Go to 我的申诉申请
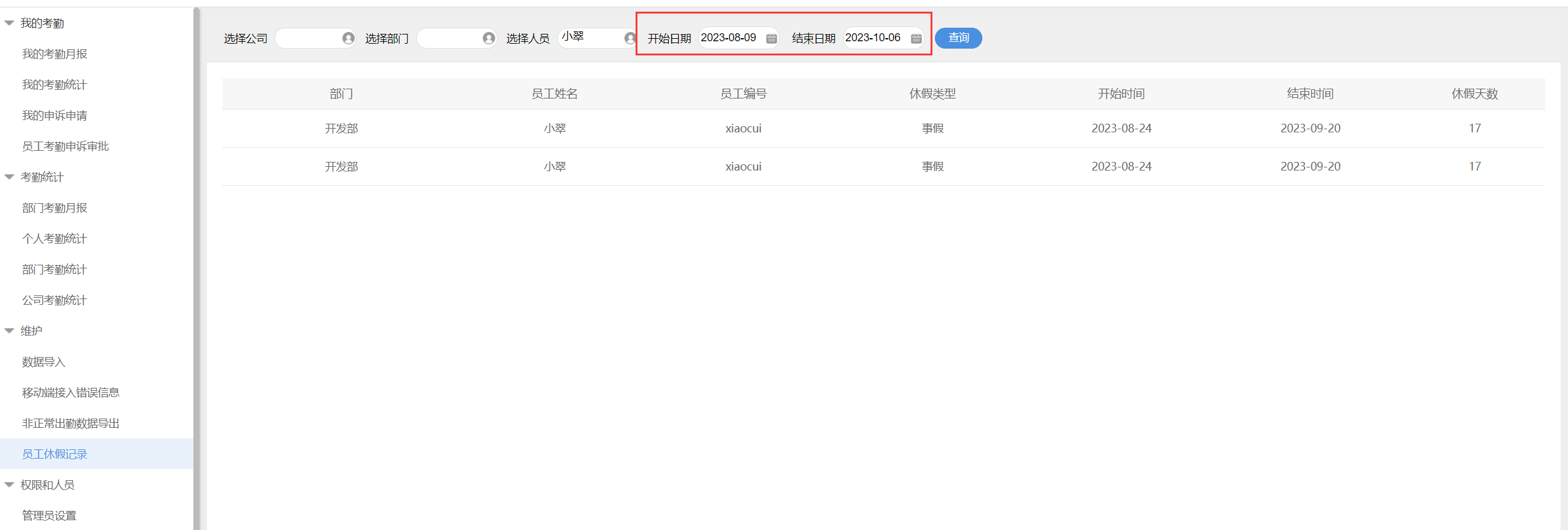The image size is (1568, 530). (x=55, y=116)
